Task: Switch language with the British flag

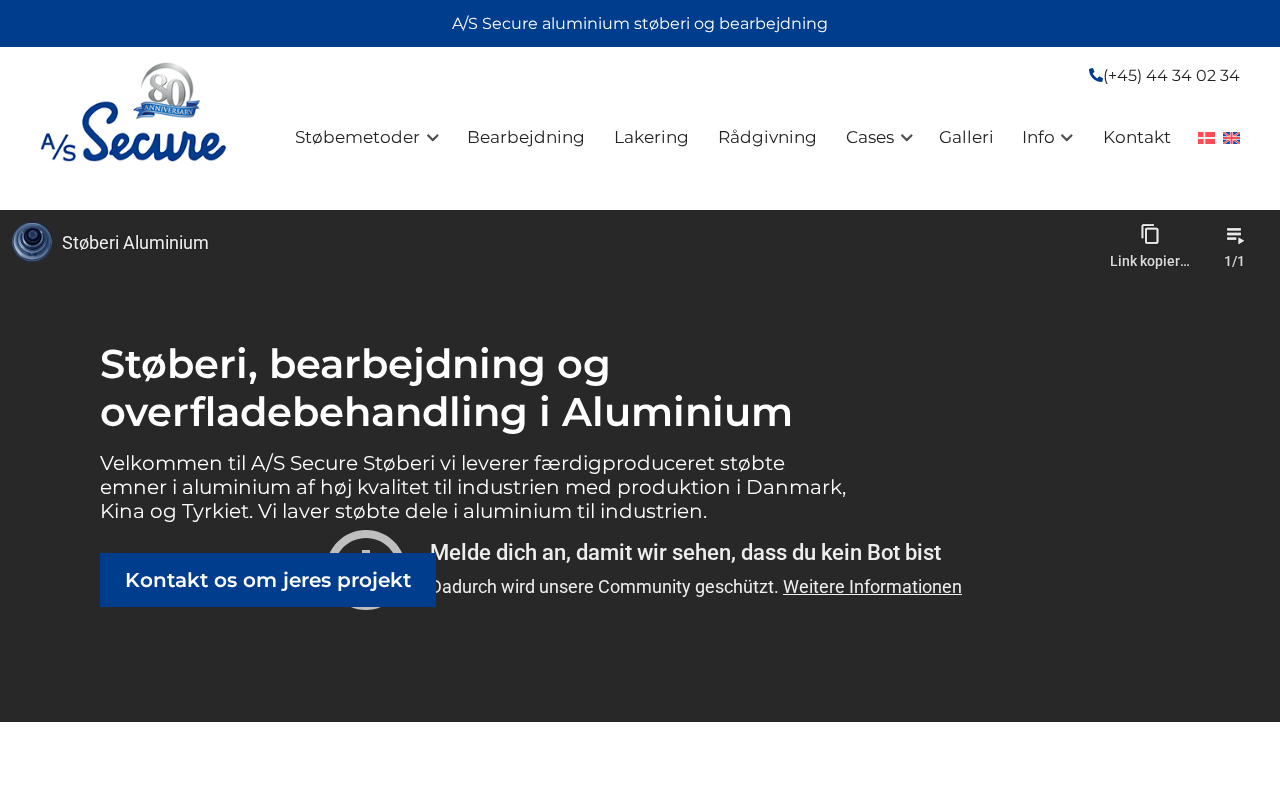Action: (1231, 138)
